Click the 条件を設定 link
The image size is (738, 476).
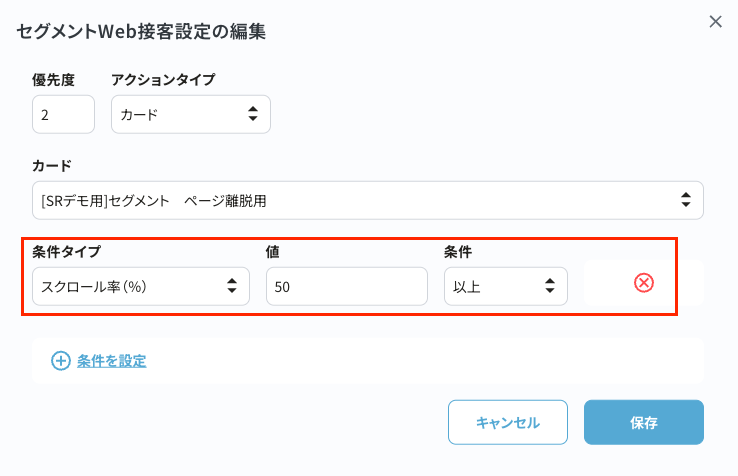(112, 361)
